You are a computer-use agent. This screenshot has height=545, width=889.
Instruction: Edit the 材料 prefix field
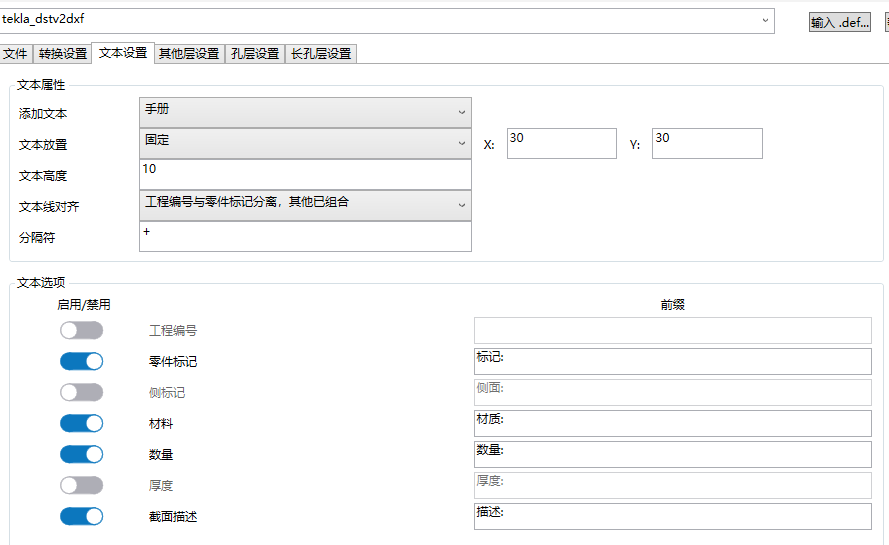click(672, 423)
